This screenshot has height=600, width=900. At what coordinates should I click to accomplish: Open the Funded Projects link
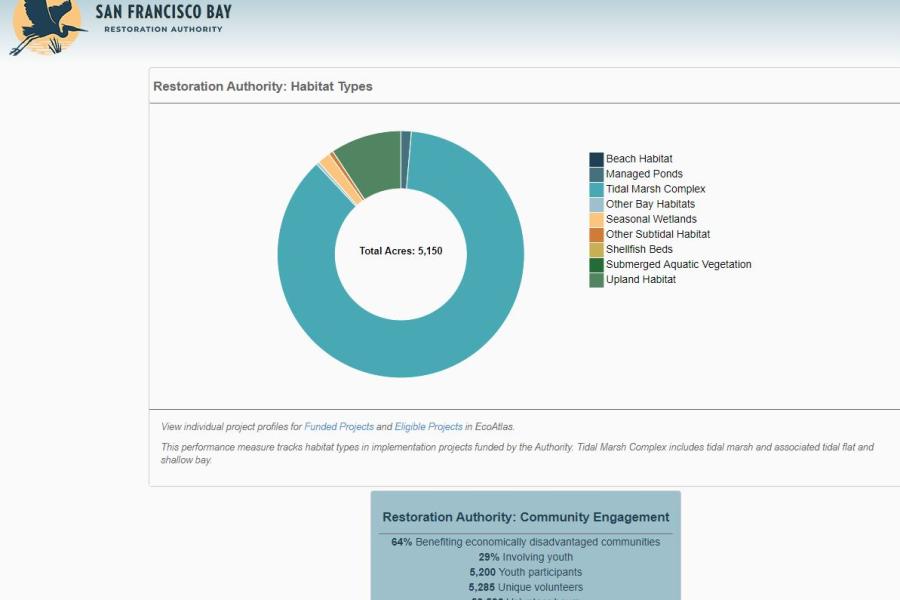(x=339, y=427)
